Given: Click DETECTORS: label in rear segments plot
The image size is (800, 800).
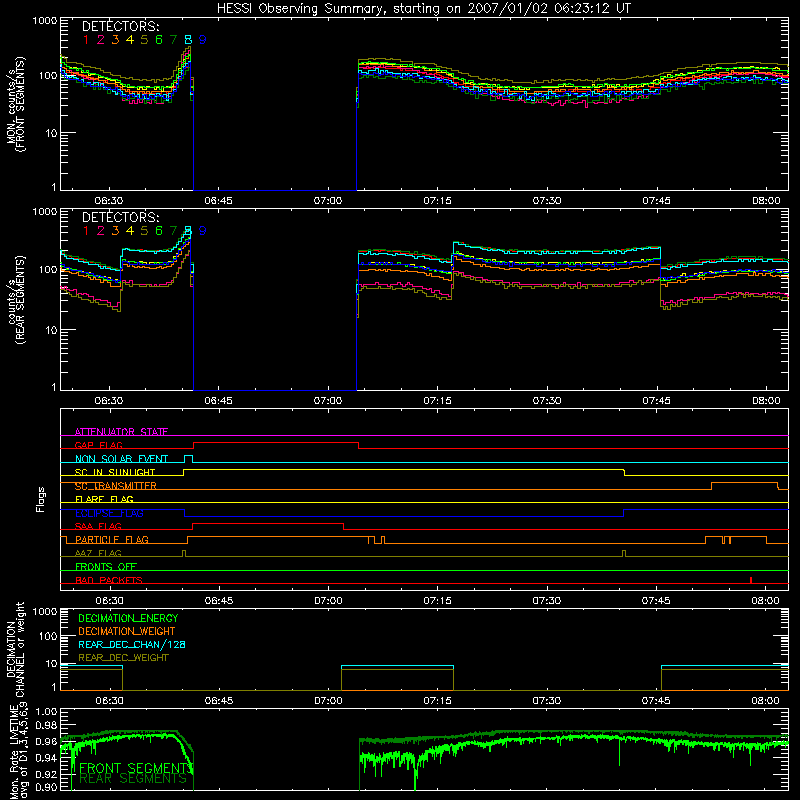Looking at the screenshot, I should click(x=120, y=217).
